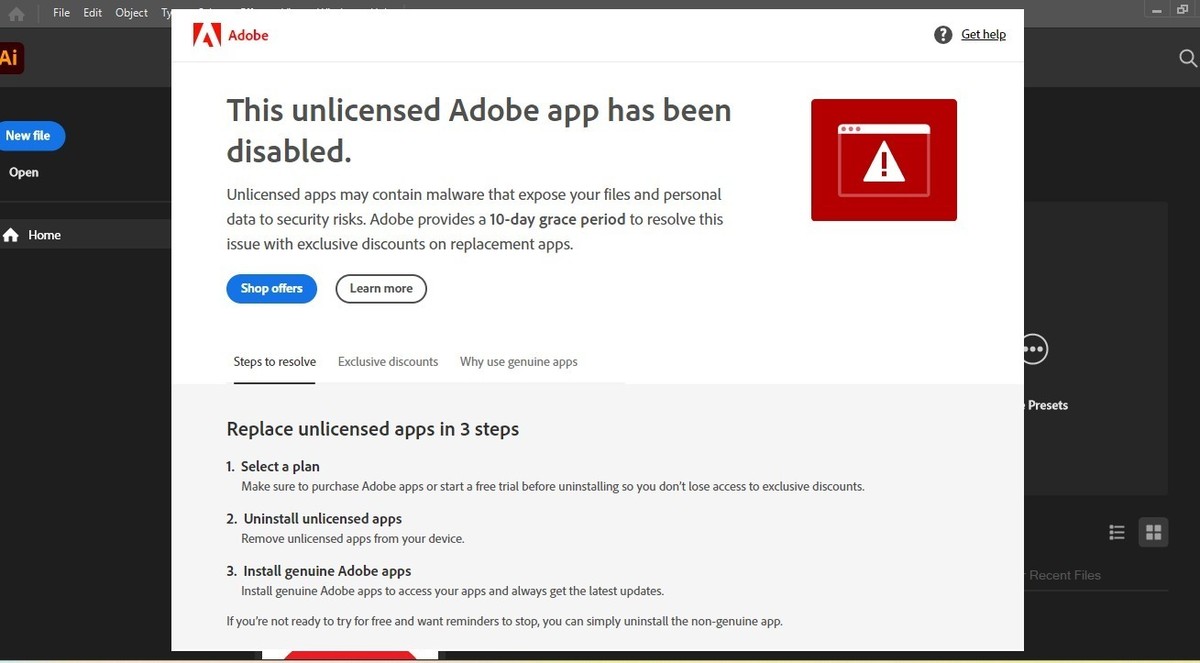This screenshot has height=663, width=1200.
Task: Open the Edit menu
Action: click(93, 13)
